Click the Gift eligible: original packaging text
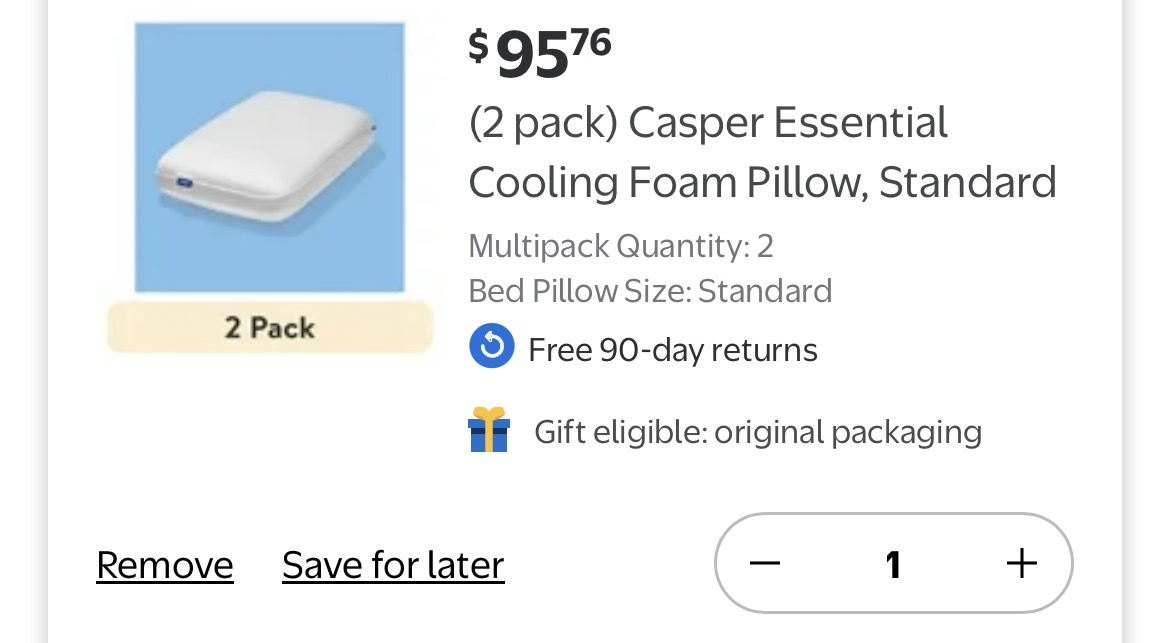Screen dimensions: 1170x643 758,432
